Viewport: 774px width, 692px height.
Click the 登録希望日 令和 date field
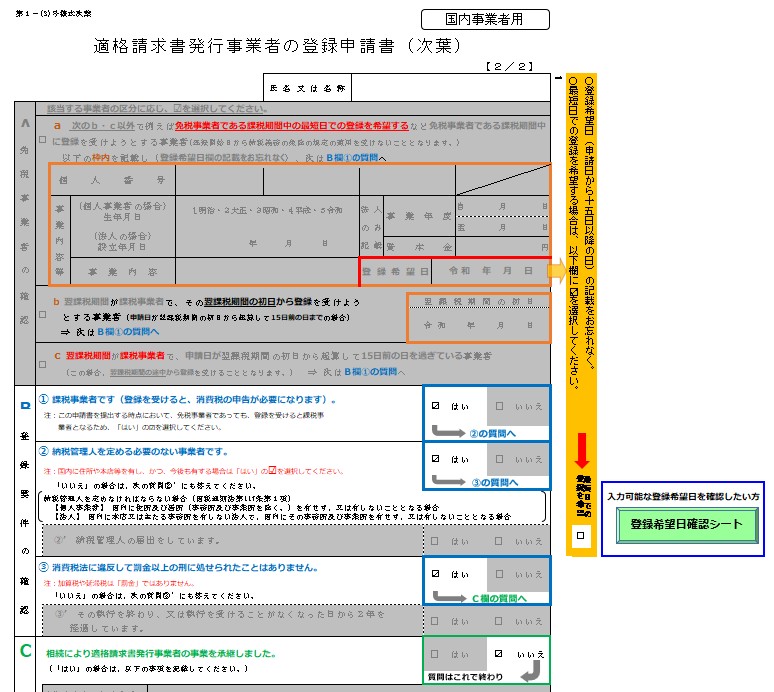pos(490,271)
